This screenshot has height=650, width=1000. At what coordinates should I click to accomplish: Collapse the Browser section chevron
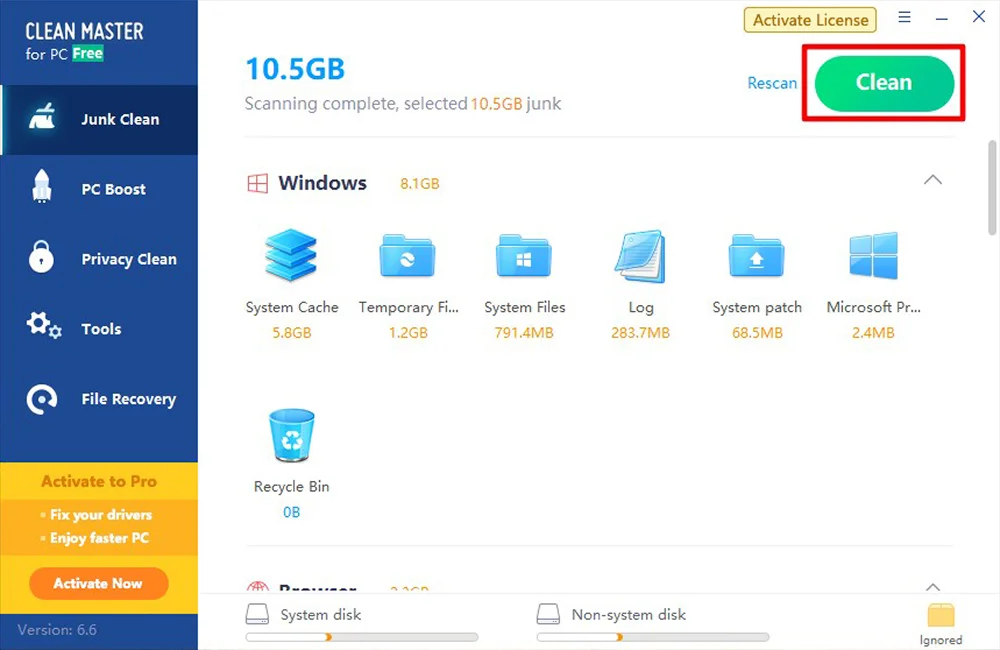(x=932, y=587)
